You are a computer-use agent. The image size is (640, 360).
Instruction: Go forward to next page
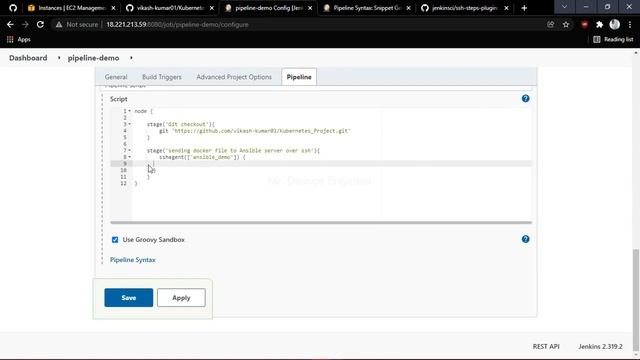pos(25,24)
